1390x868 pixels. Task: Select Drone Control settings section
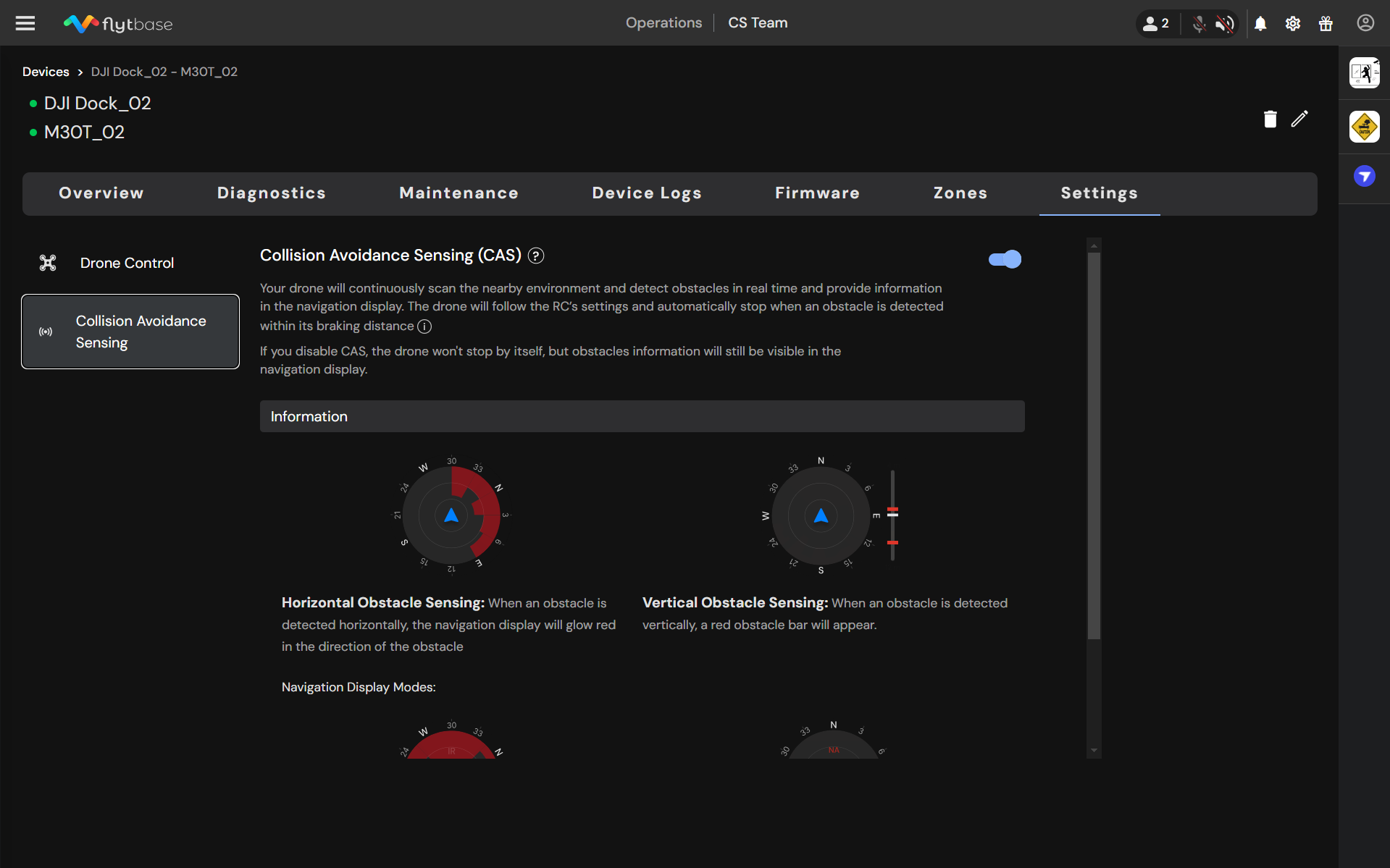127,263
